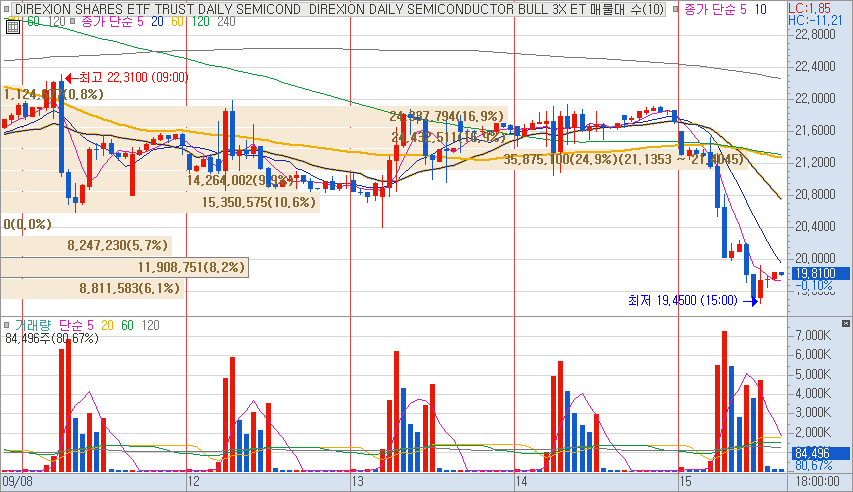Click the 거래량 volume indicator label
This screenshot has height=492, width=853.
[x=33, y=325]
